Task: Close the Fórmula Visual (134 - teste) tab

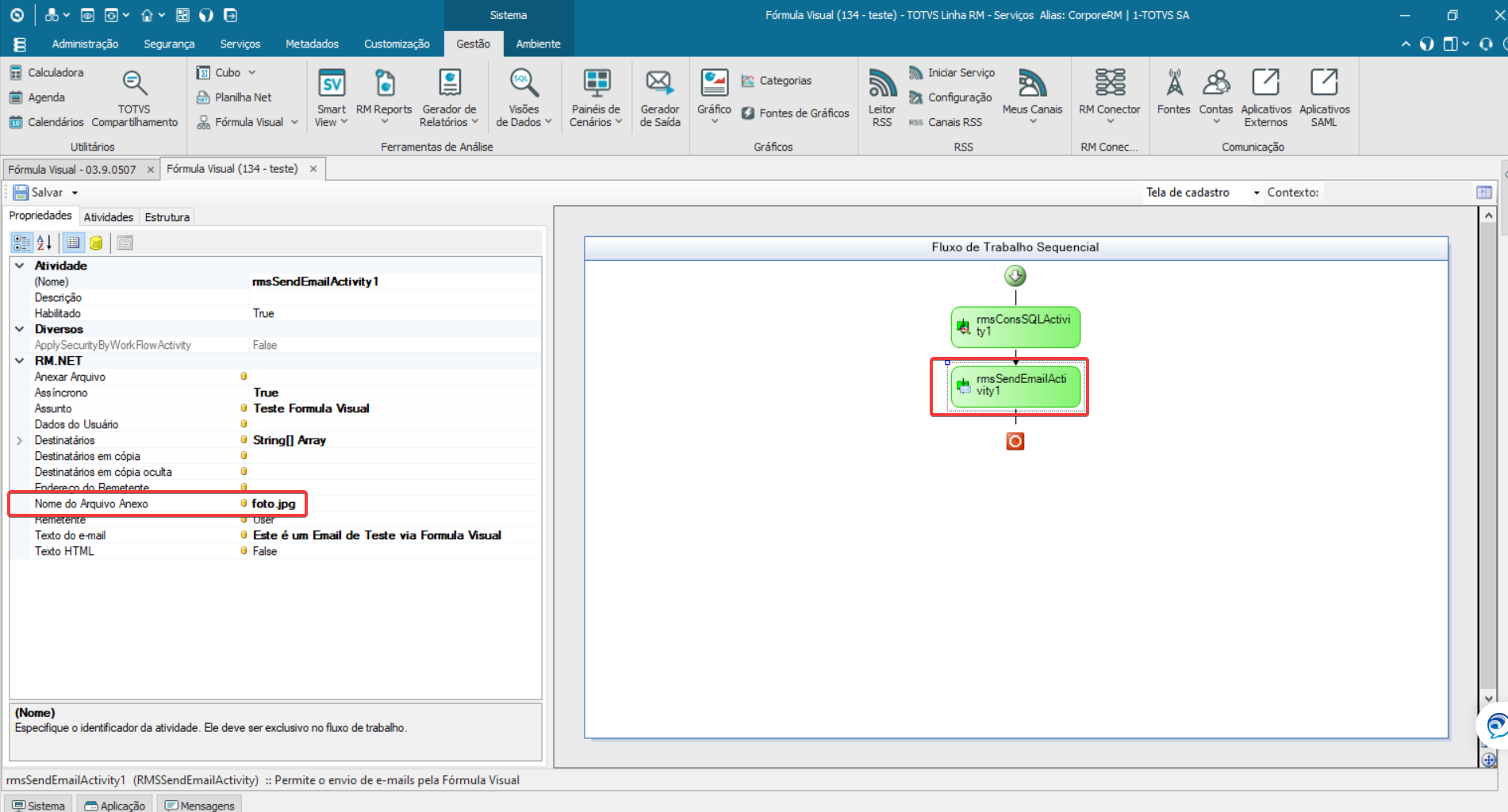Action: (x=313, y=169)
